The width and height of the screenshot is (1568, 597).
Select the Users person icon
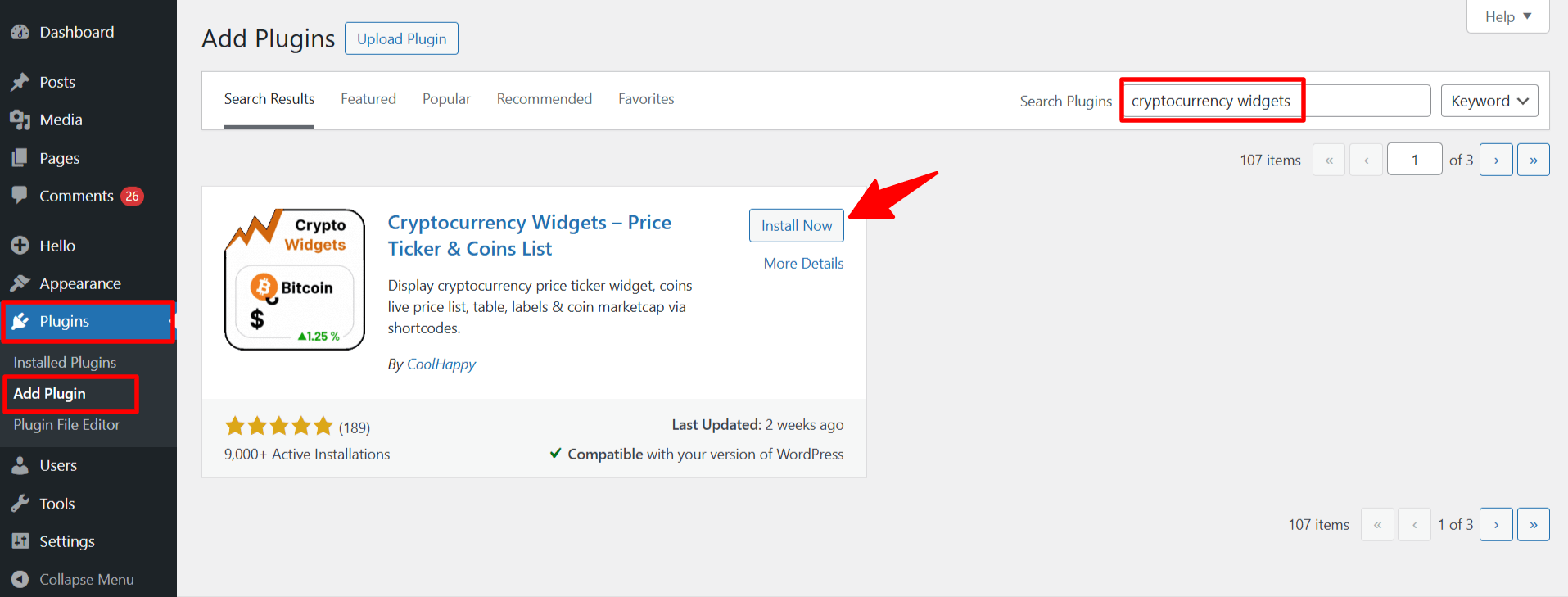point(20,465)
